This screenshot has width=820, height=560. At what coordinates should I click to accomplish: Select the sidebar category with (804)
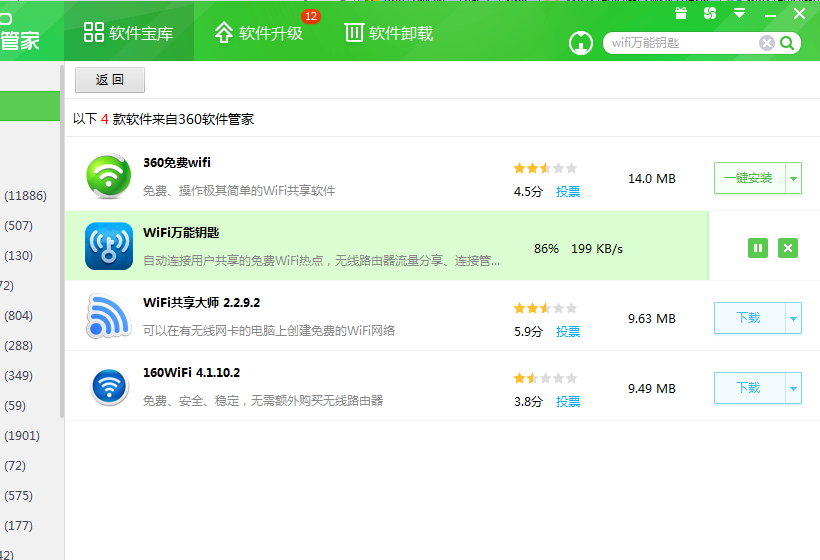pos(19,316)
